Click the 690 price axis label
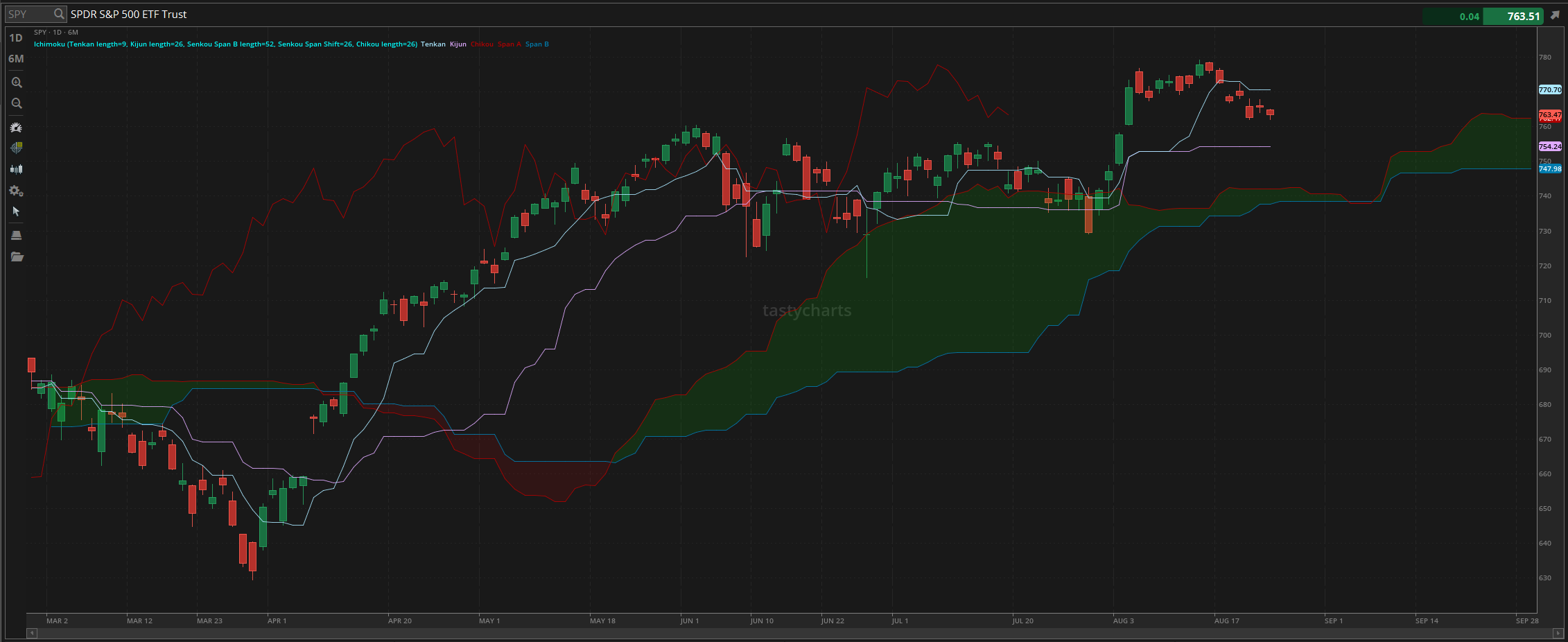The width and height of the screenshot is (1568, 642). [x=1545, y=370]
